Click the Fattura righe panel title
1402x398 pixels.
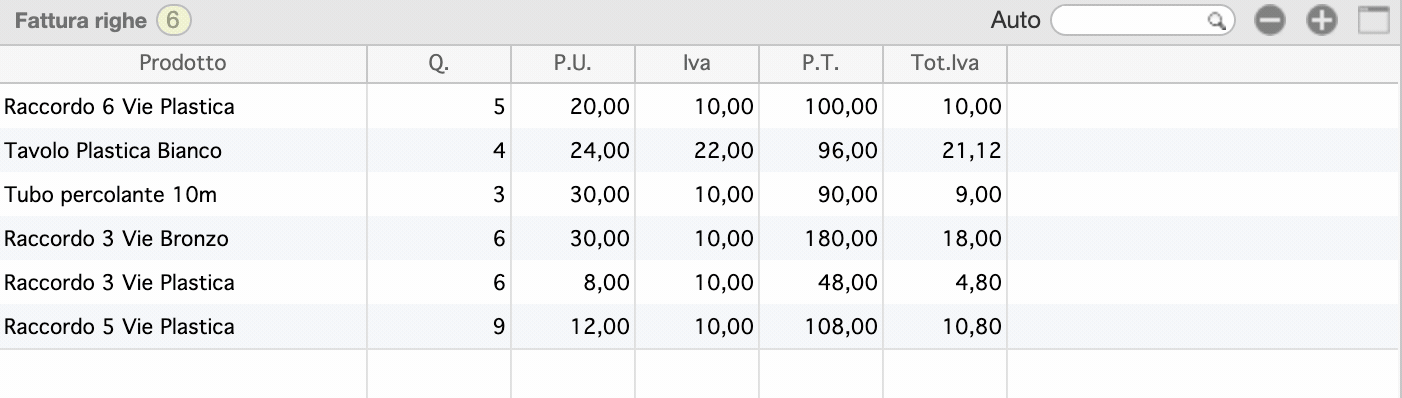click(80, 20)
